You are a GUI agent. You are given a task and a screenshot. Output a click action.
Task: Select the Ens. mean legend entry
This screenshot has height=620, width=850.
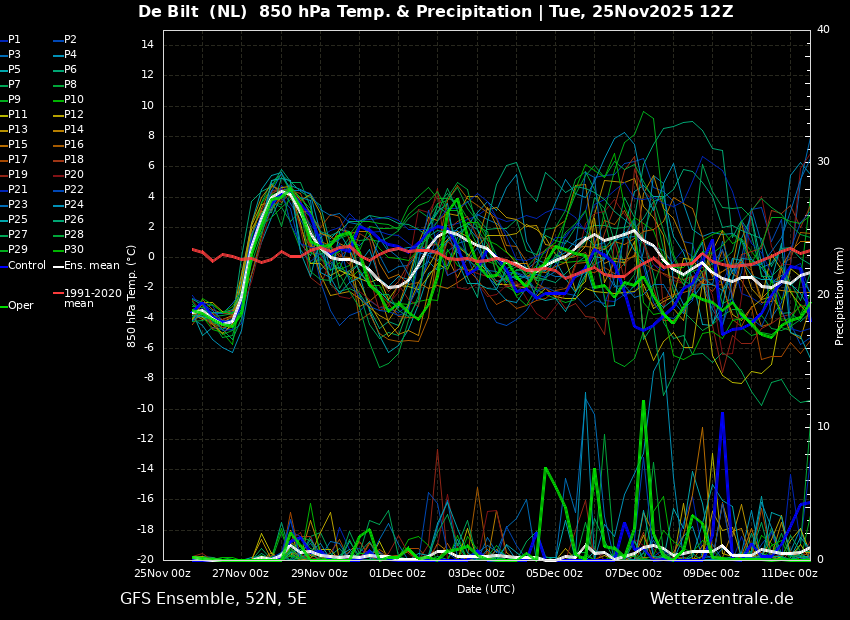click(86, 266)
